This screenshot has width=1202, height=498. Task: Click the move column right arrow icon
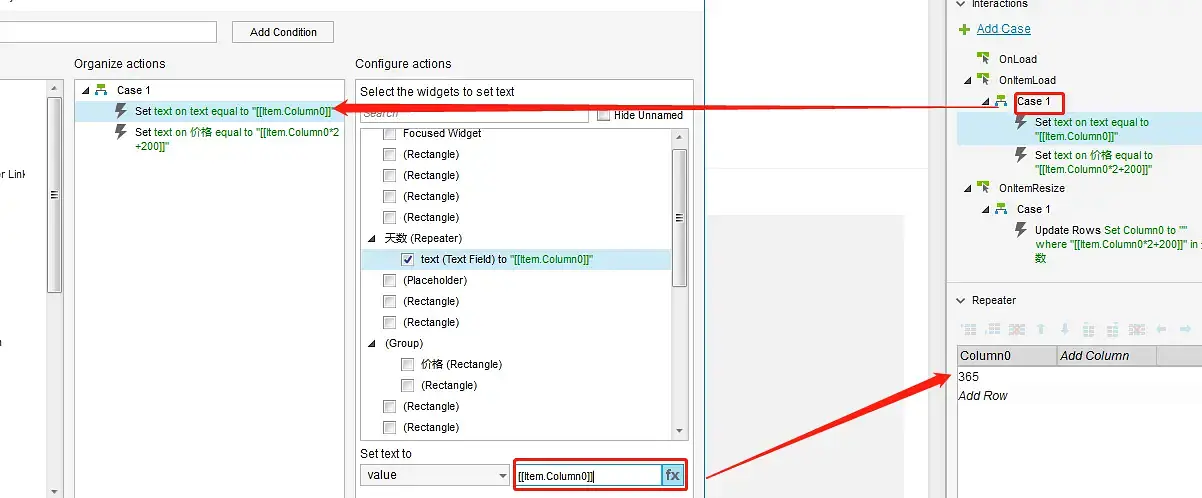pos(1185,329)
